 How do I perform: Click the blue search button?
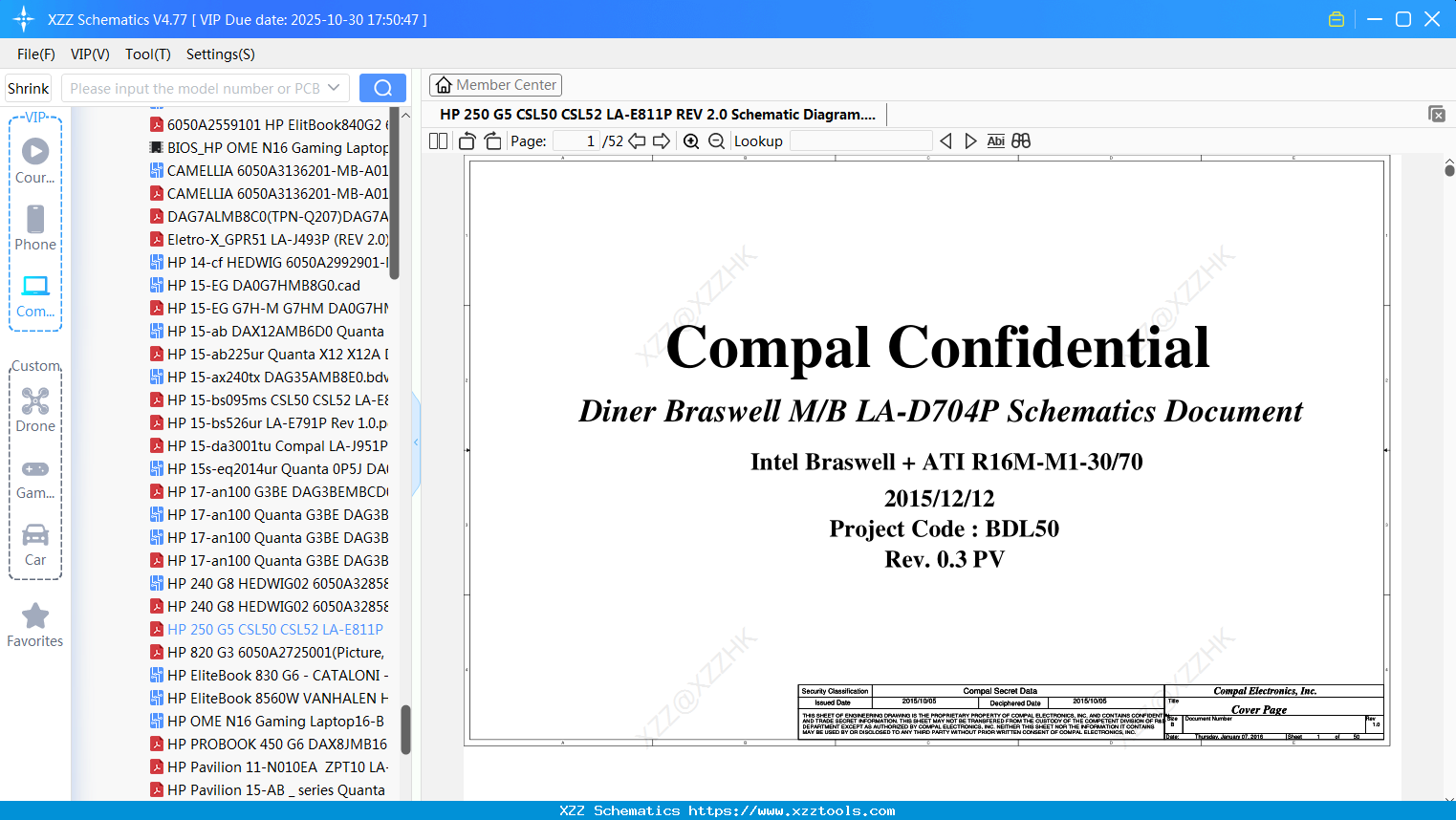point(382,88)
